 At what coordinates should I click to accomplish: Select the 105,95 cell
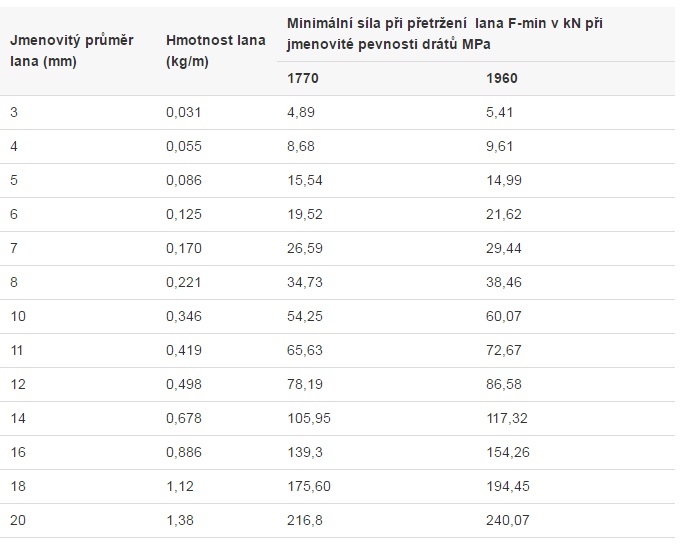coord(309,418)
